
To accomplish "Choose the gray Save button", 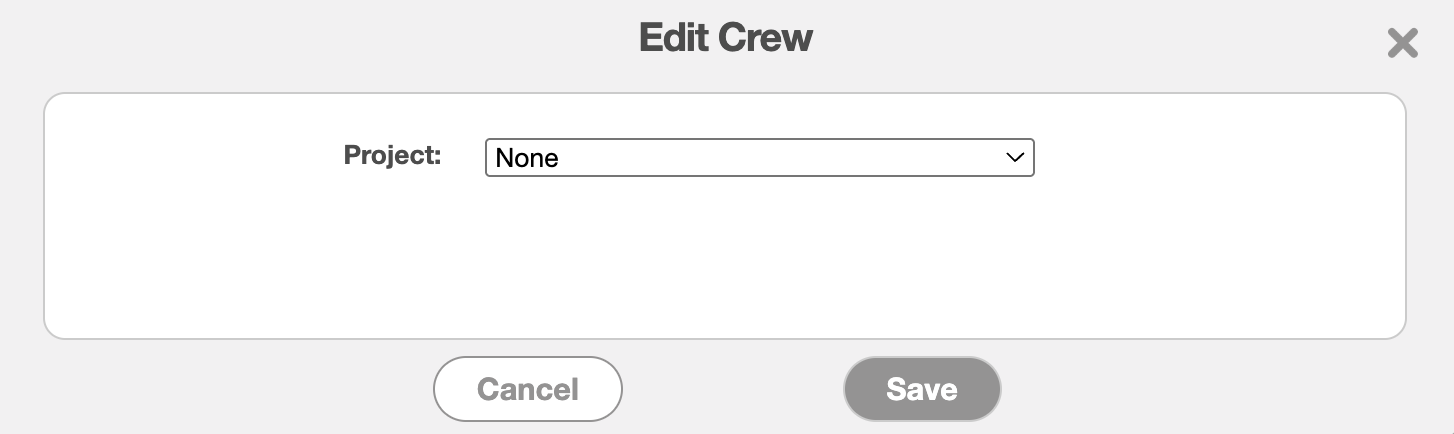I will click(922, 389).
